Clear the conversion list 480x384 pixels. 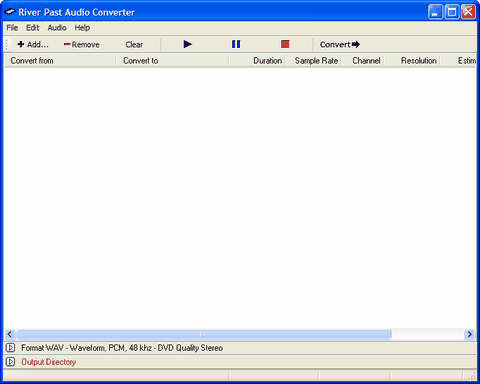click(x=134, y=44)
